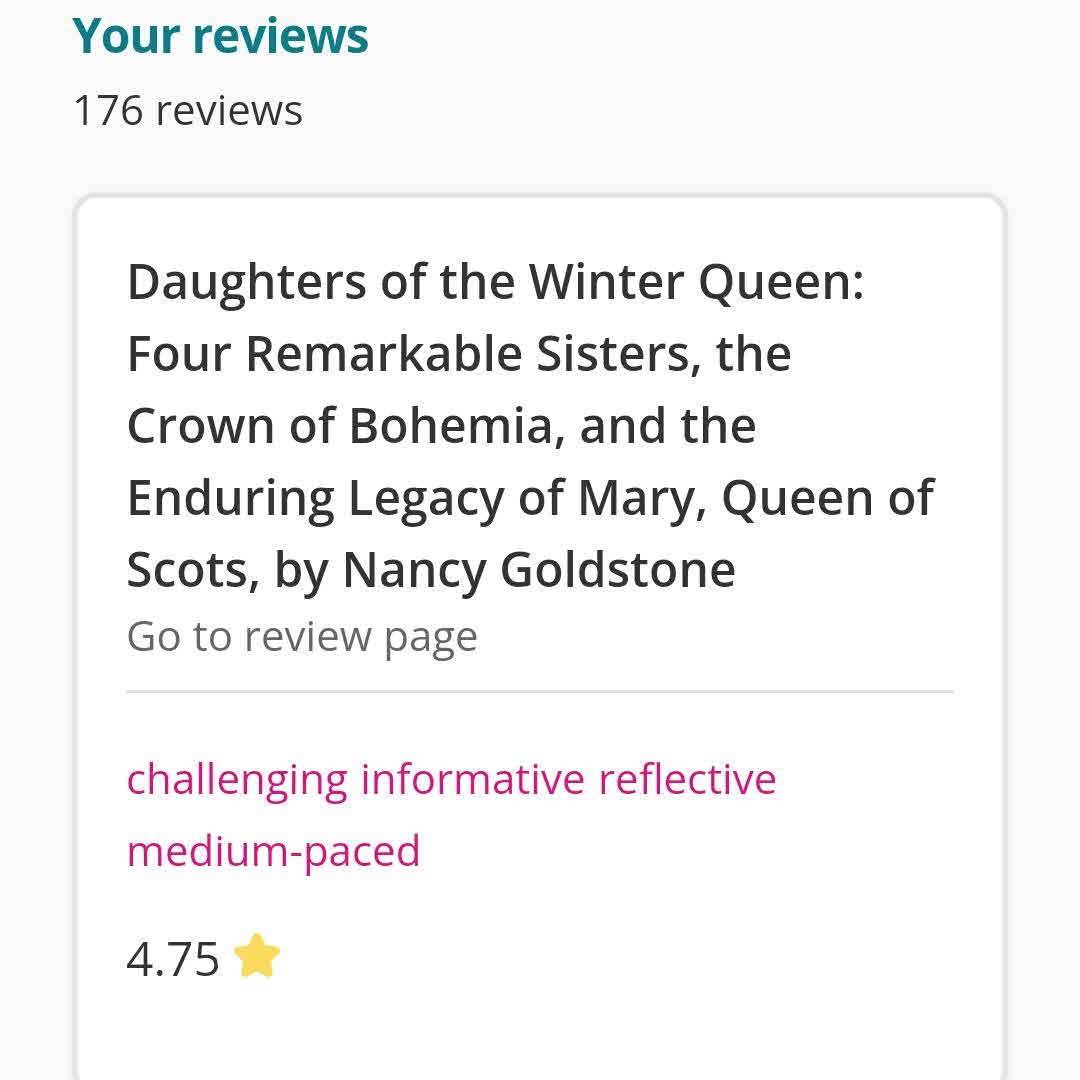Click the word "Legacy" in the title
Viewport: 1080px width, 1080px height.
425,498
